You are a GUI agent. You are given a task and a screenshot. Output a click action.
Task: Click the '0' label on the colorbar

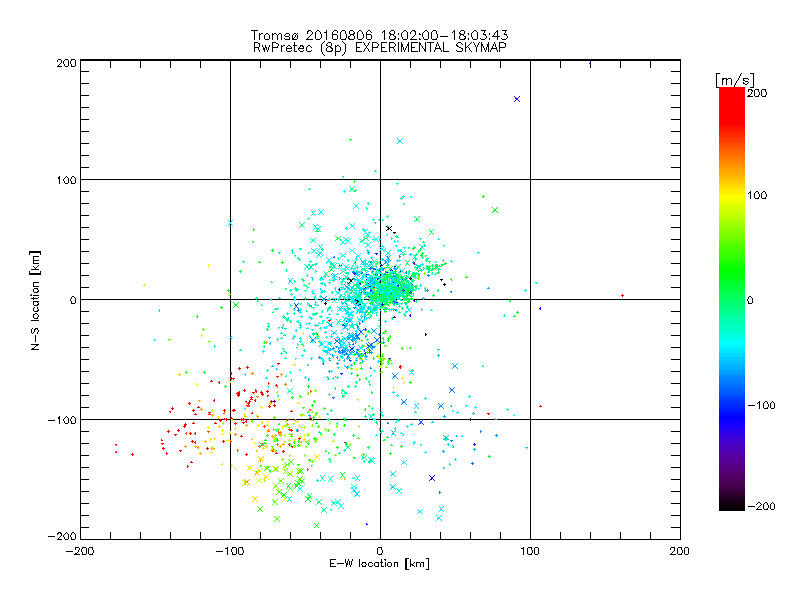(x=750, y=301)
